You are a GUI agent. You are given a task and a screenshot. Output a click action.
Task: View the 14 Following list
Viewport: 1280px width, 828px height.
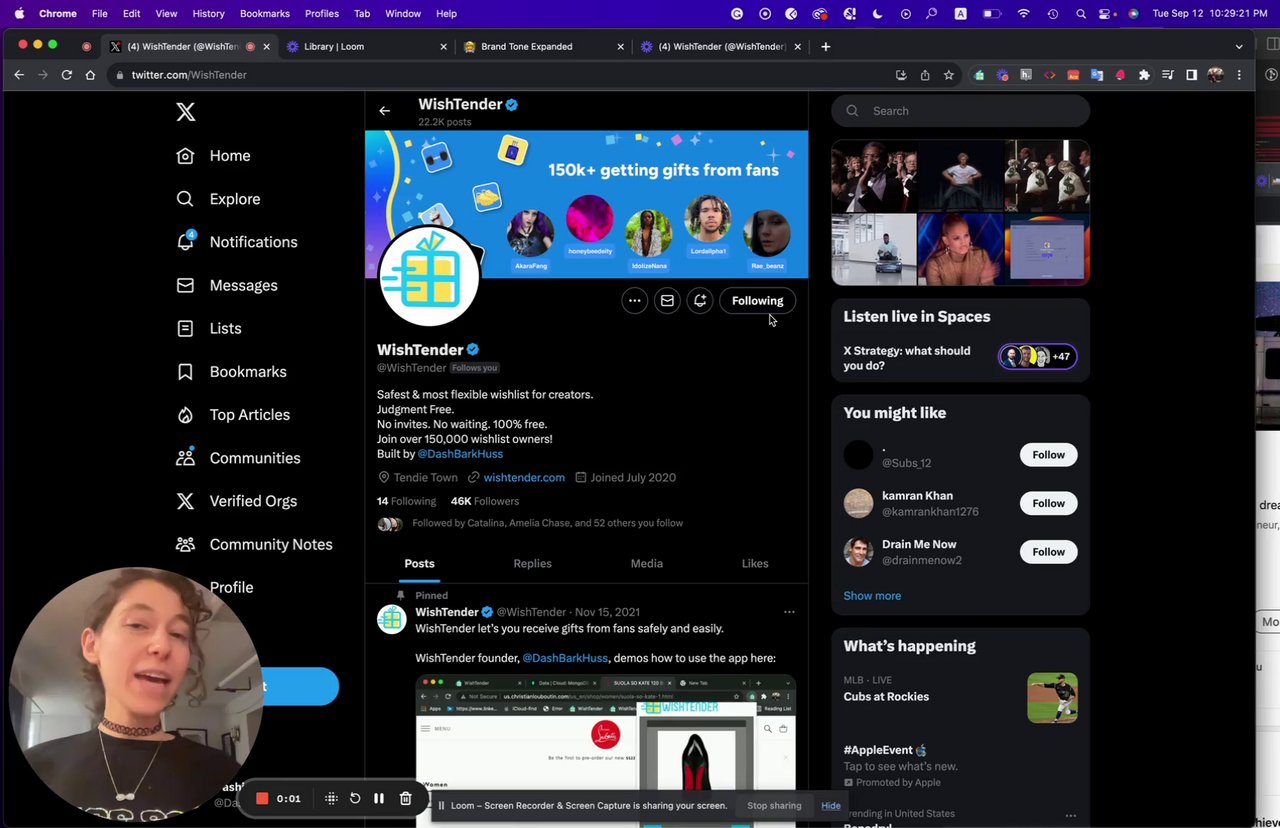pos(406,501)
